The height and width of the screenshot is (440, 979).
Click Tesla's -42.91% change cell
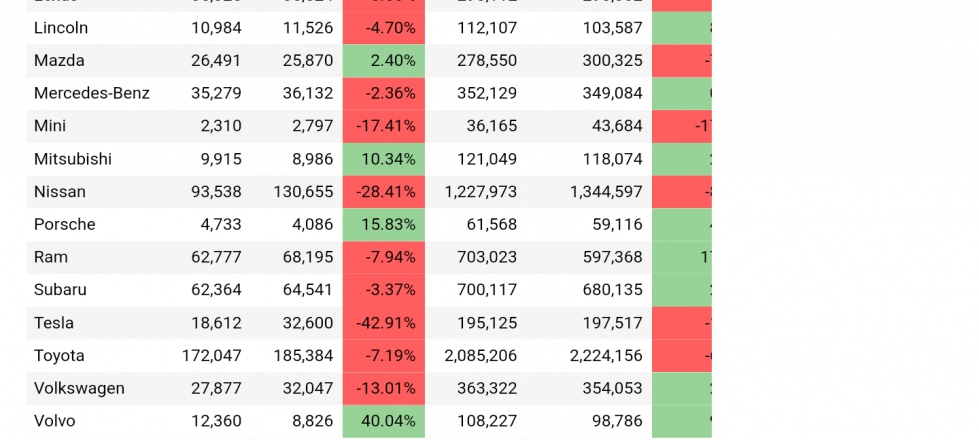[x=383, y=323]
